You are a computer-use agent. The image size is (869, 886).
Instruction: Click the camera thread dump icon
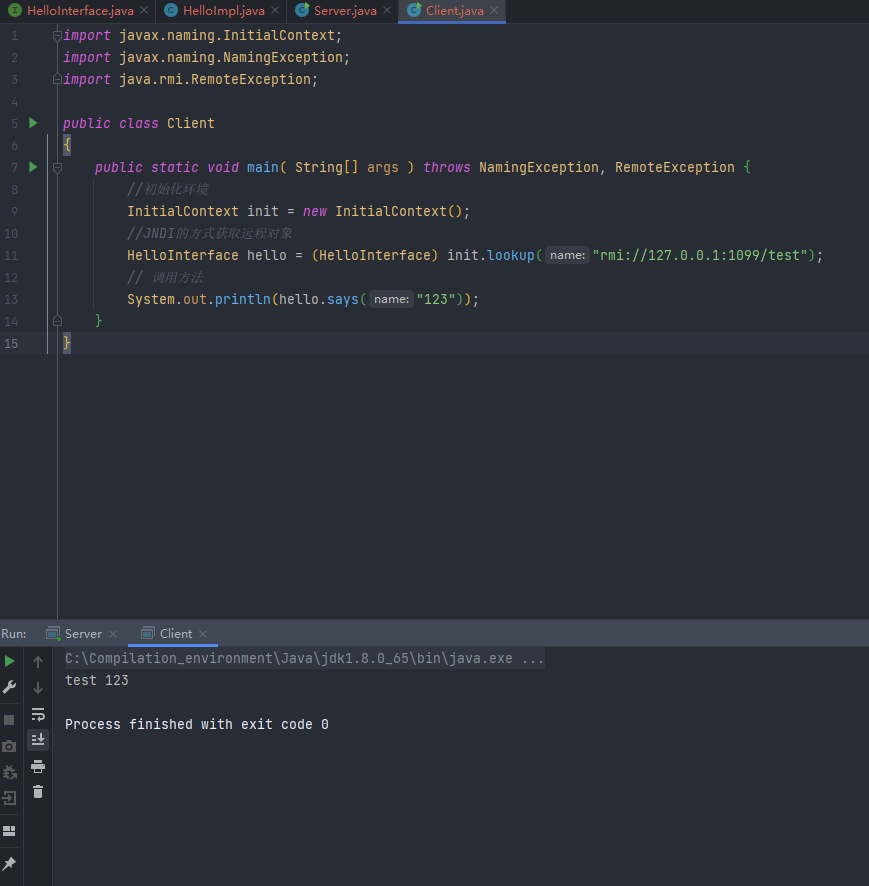coord(9,746)
